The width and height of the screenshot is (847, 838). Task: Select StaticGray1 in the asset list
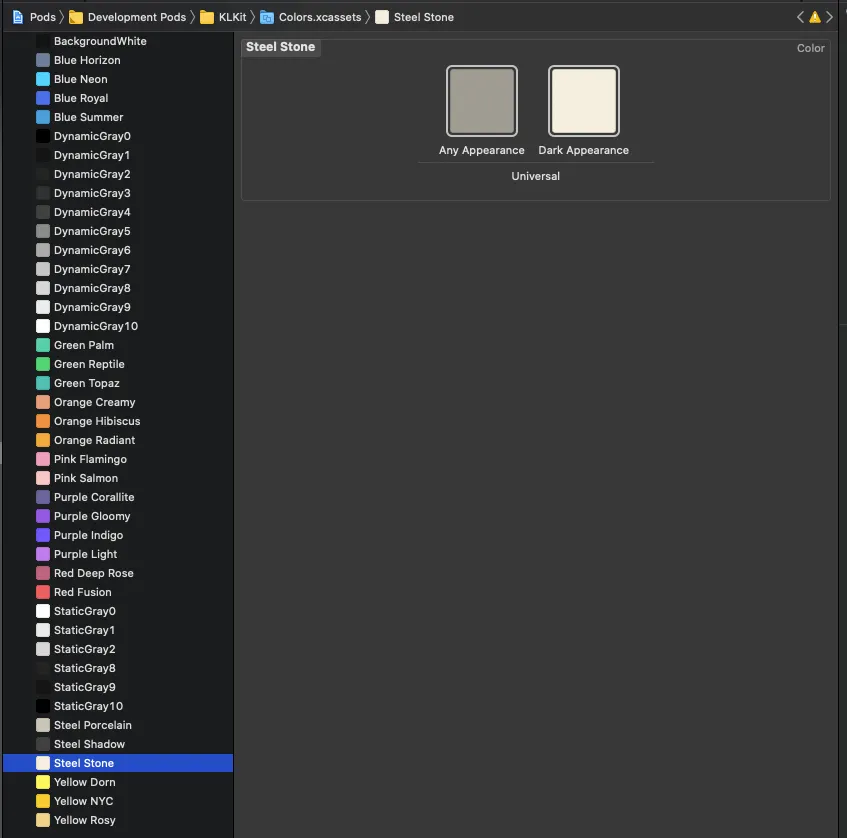[x=118, y=630]
